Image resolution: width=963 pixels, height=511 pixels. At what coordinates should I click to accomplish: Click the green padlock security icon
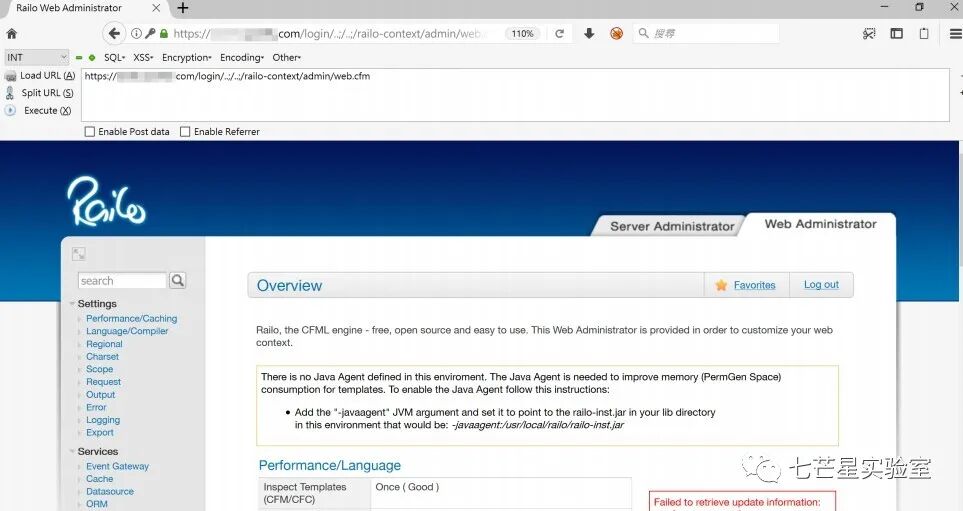(x=163, y=33)
